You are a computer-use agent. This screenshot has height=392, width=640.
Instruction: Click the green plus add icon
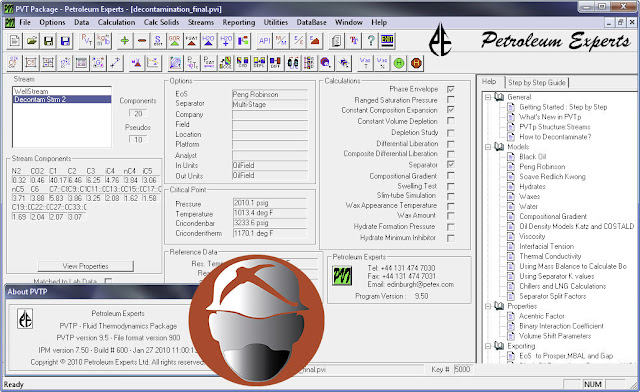pos(124,41)
